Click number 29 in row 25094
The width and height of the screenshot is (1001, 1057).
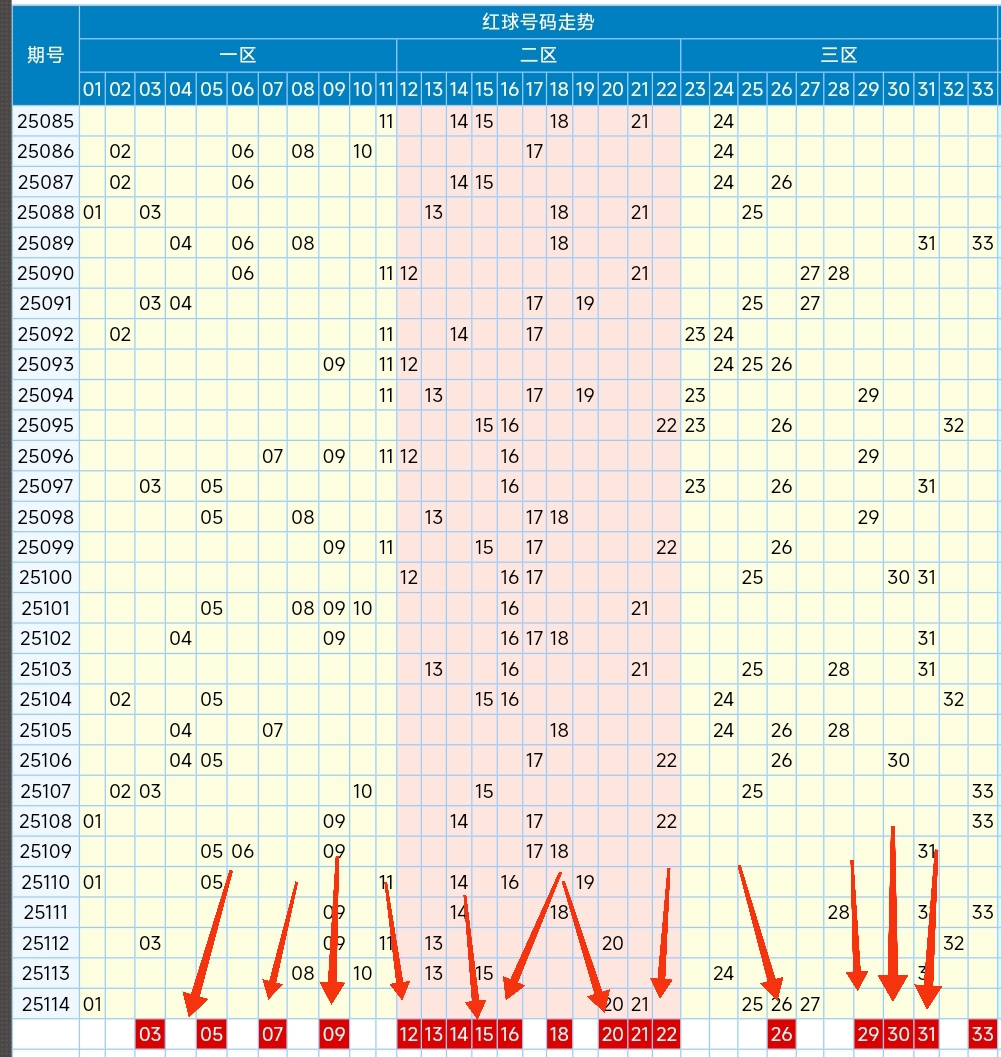click(868, 395)
